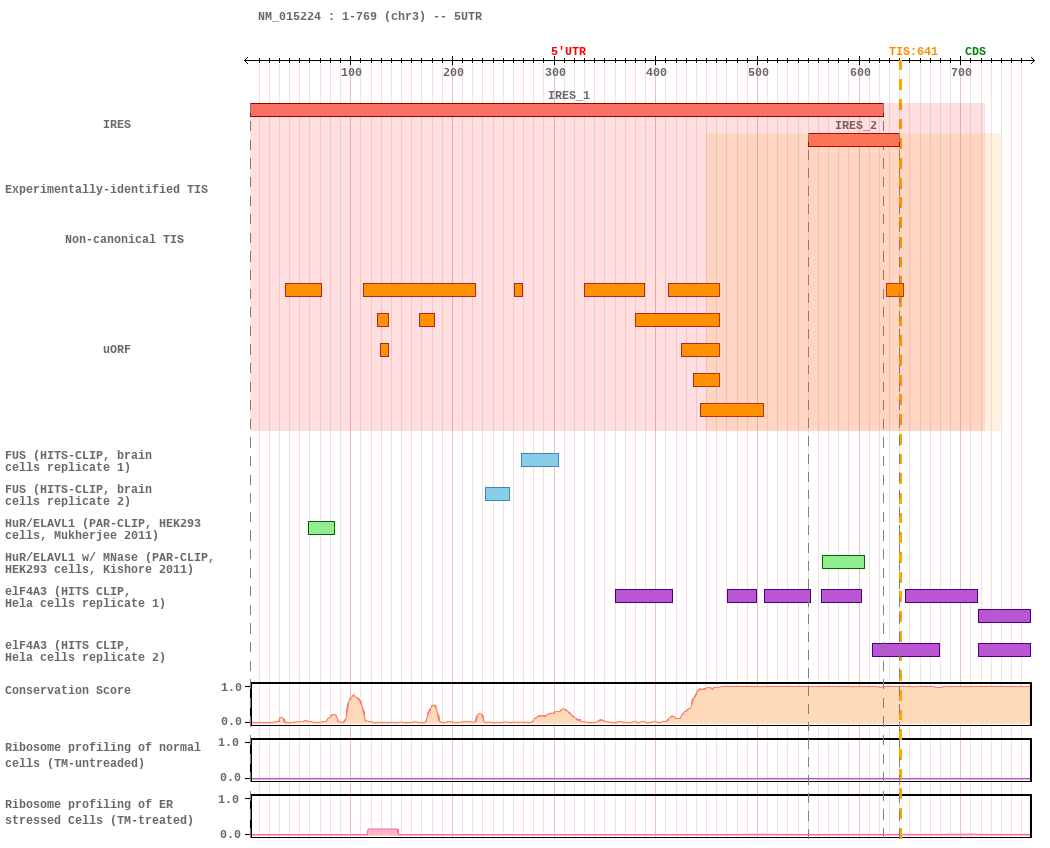Image resolution: width=1050 pixels, height=848 pixels.
Task: Select the uORF track label
Action: click(x=117, y=350)
